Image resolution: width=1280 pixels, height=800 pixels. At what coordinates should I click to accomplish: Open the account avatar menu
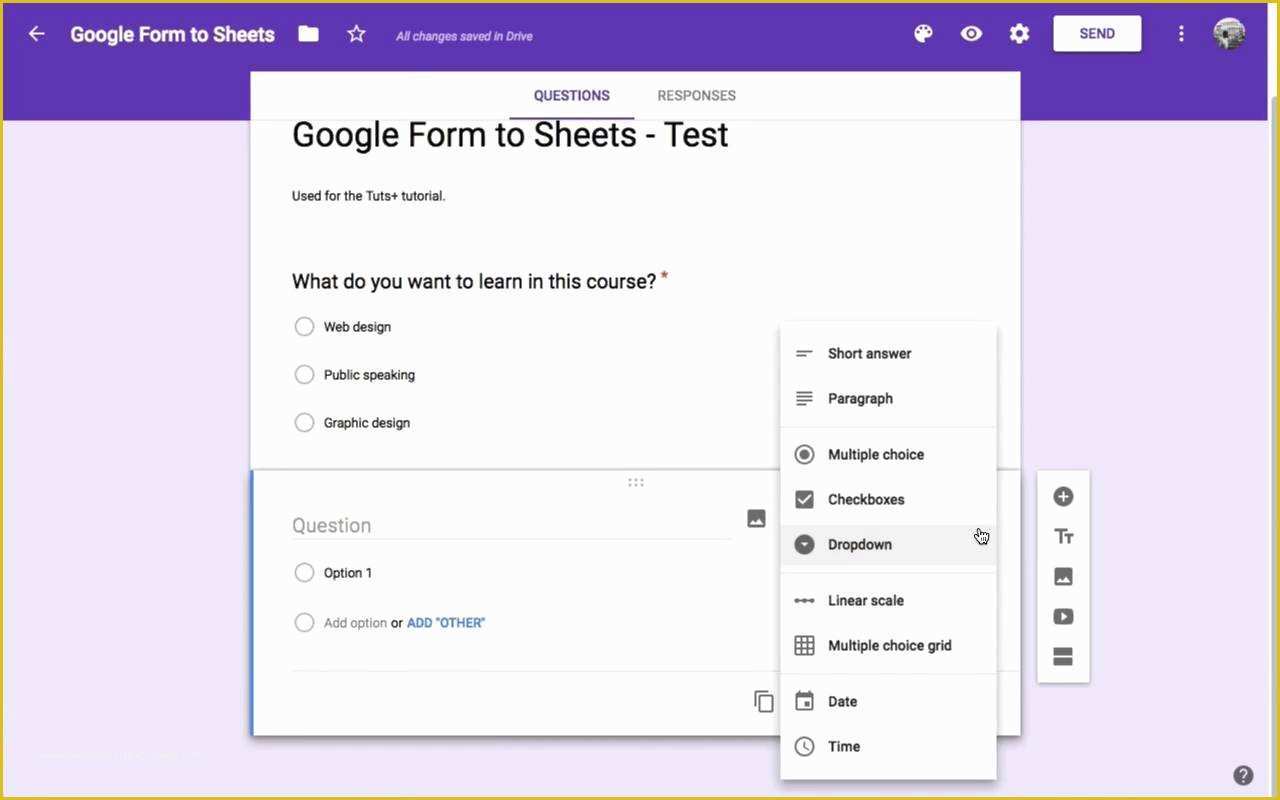1229,33
